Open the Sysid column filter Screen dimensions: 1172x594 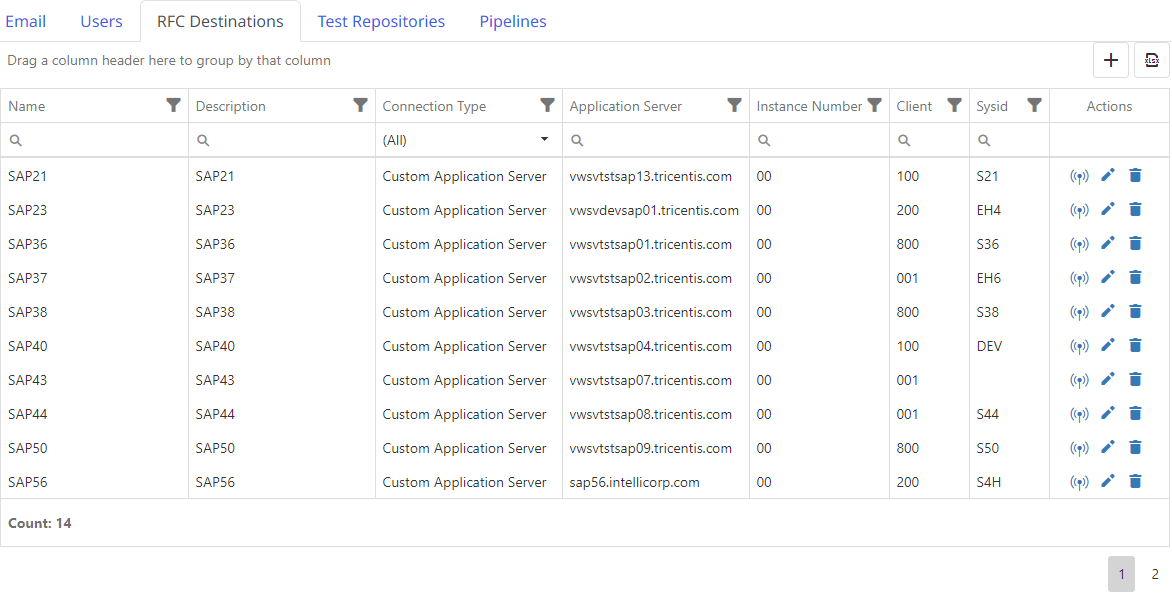coord(1034,105)
